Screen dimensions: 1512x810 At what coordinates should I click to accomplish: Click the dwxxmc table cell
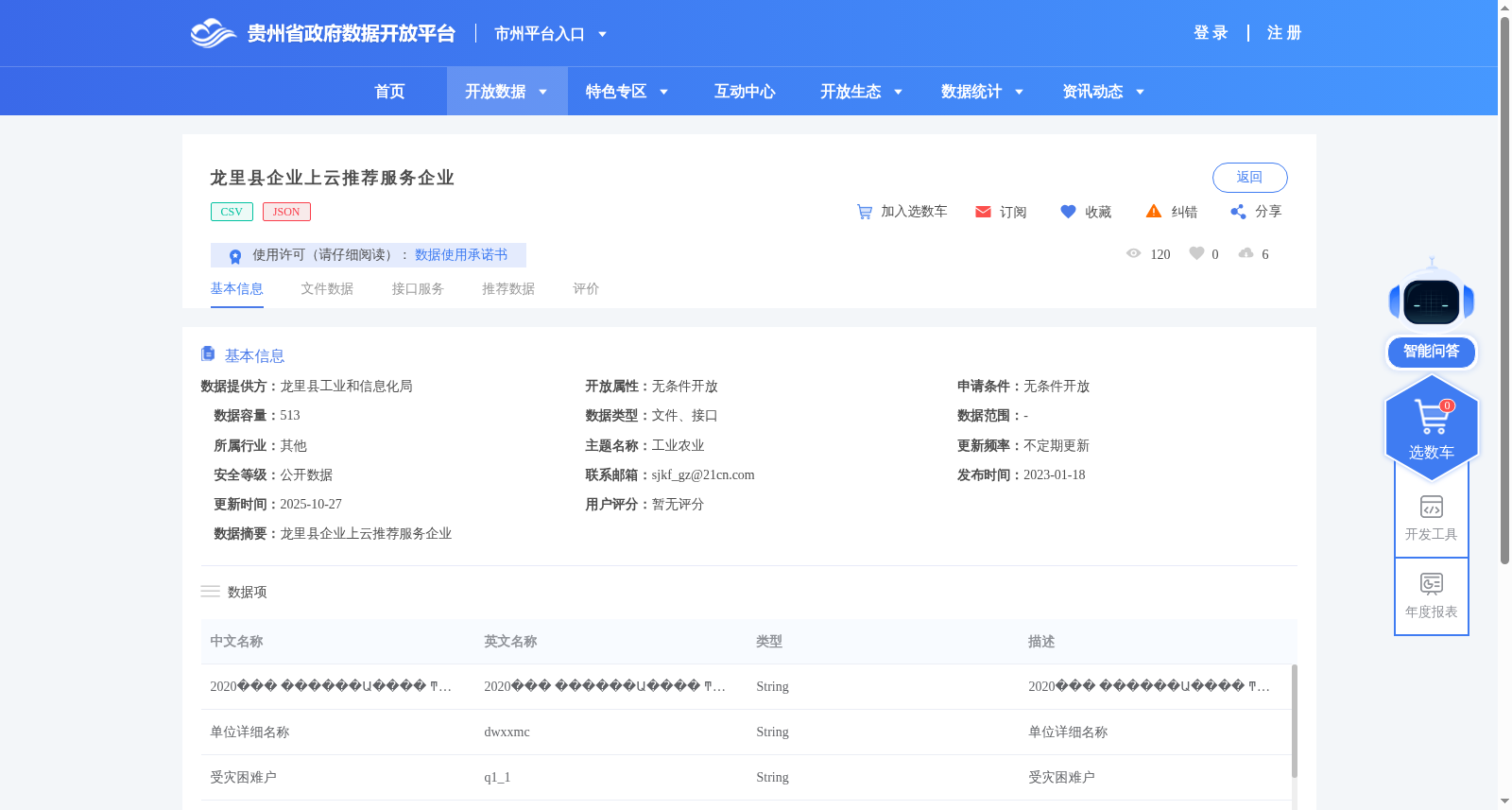click(507, 732)
